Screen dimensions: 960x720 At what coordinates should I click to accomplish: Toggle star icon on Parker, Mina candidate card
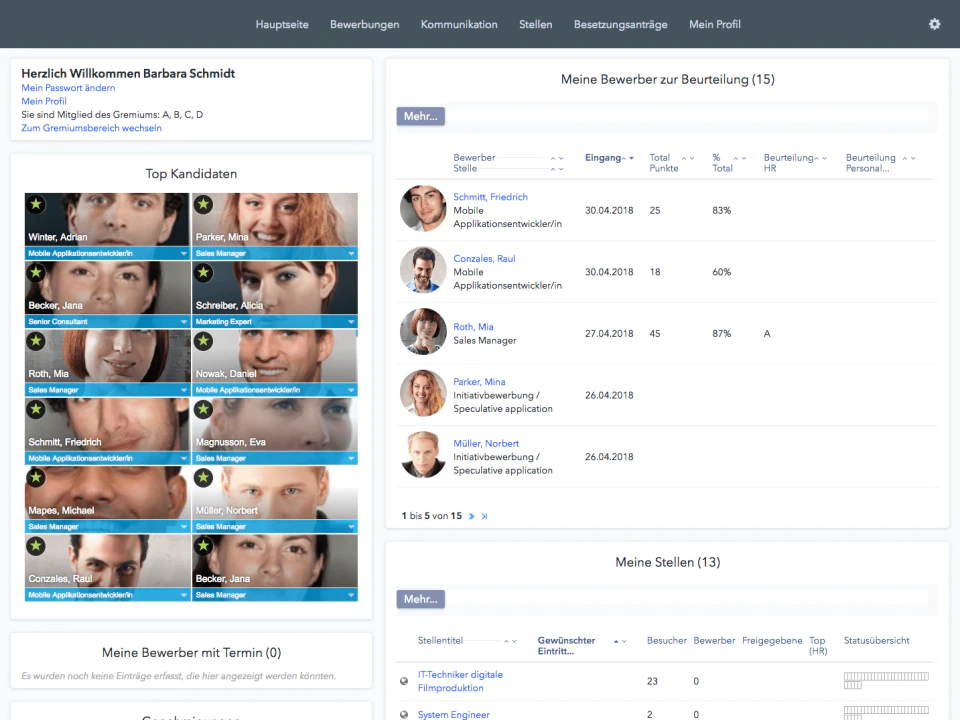coord(203,204)
